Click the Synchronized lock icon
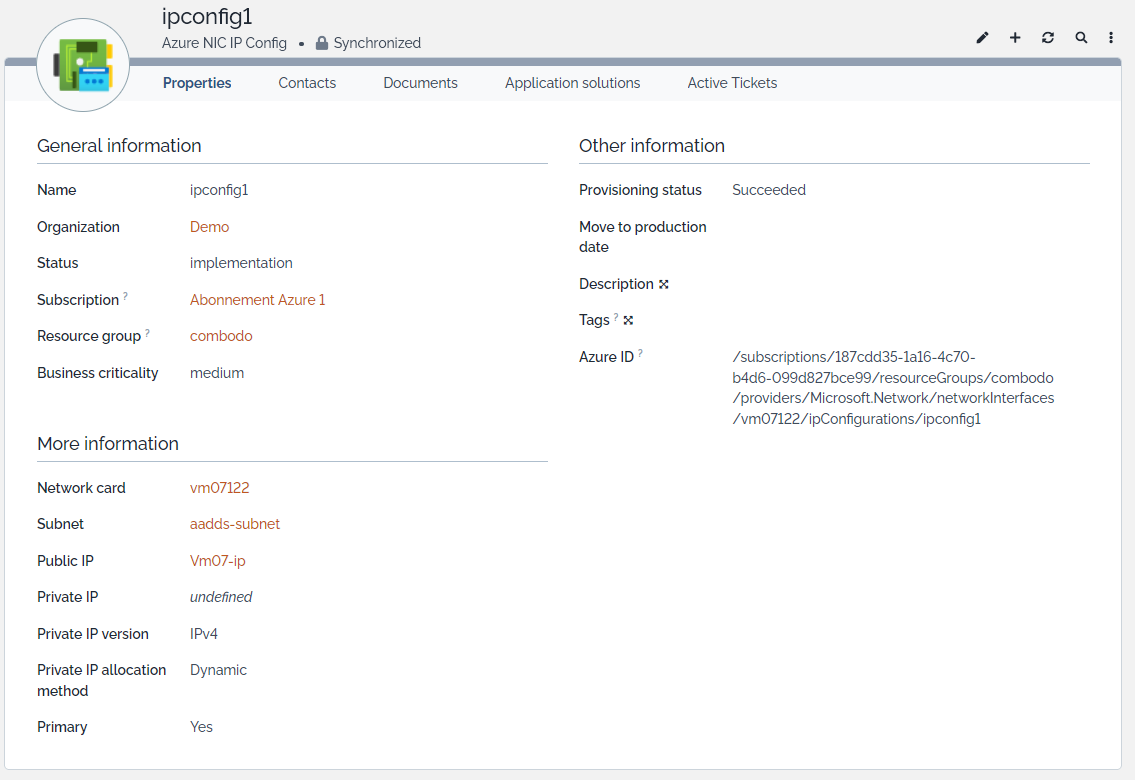1135x780 pixels. pos(322,44)
